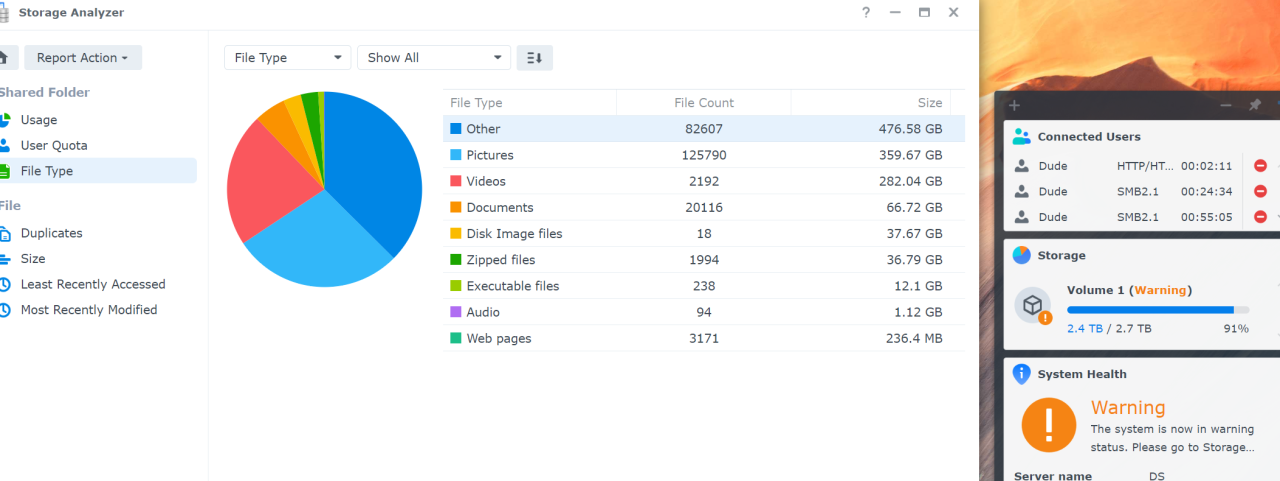Disconnect the Dude HTTP/HT... user session
1280x481 pixels.
(1260, 166)
